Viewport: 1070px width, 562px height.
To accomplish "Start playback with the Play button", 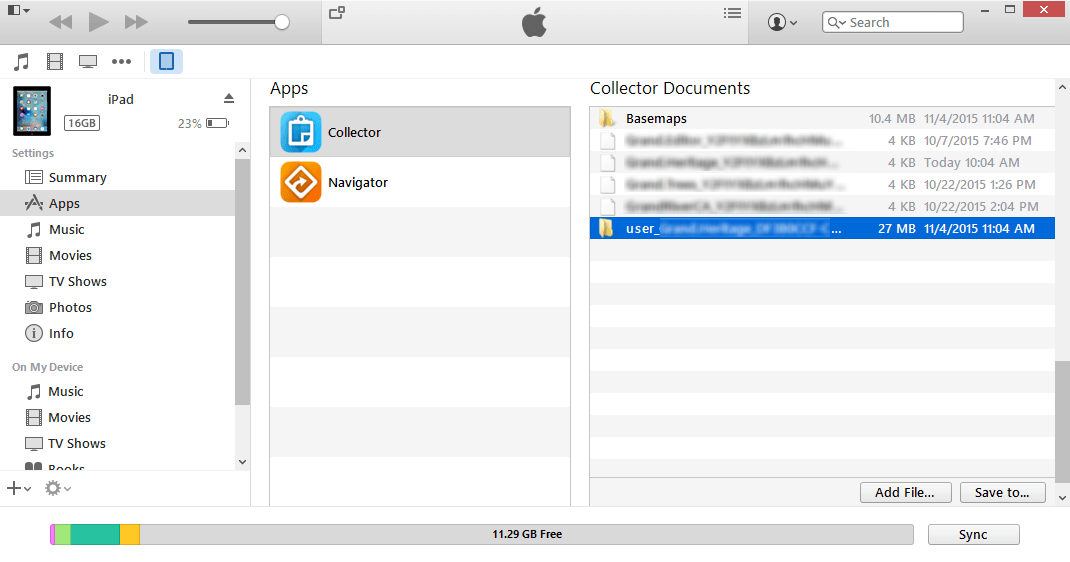I will [x=99, y=23].
